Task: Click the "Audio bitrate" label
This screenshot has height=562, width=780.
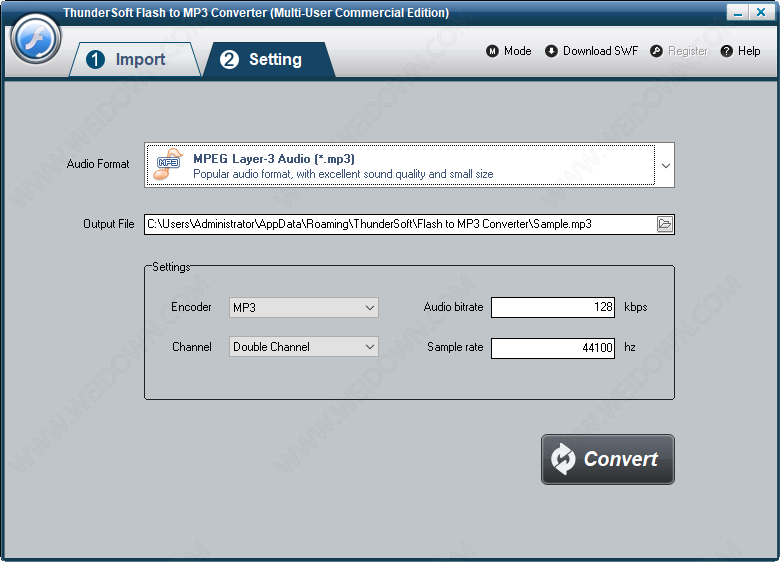Action: [453, 307]
